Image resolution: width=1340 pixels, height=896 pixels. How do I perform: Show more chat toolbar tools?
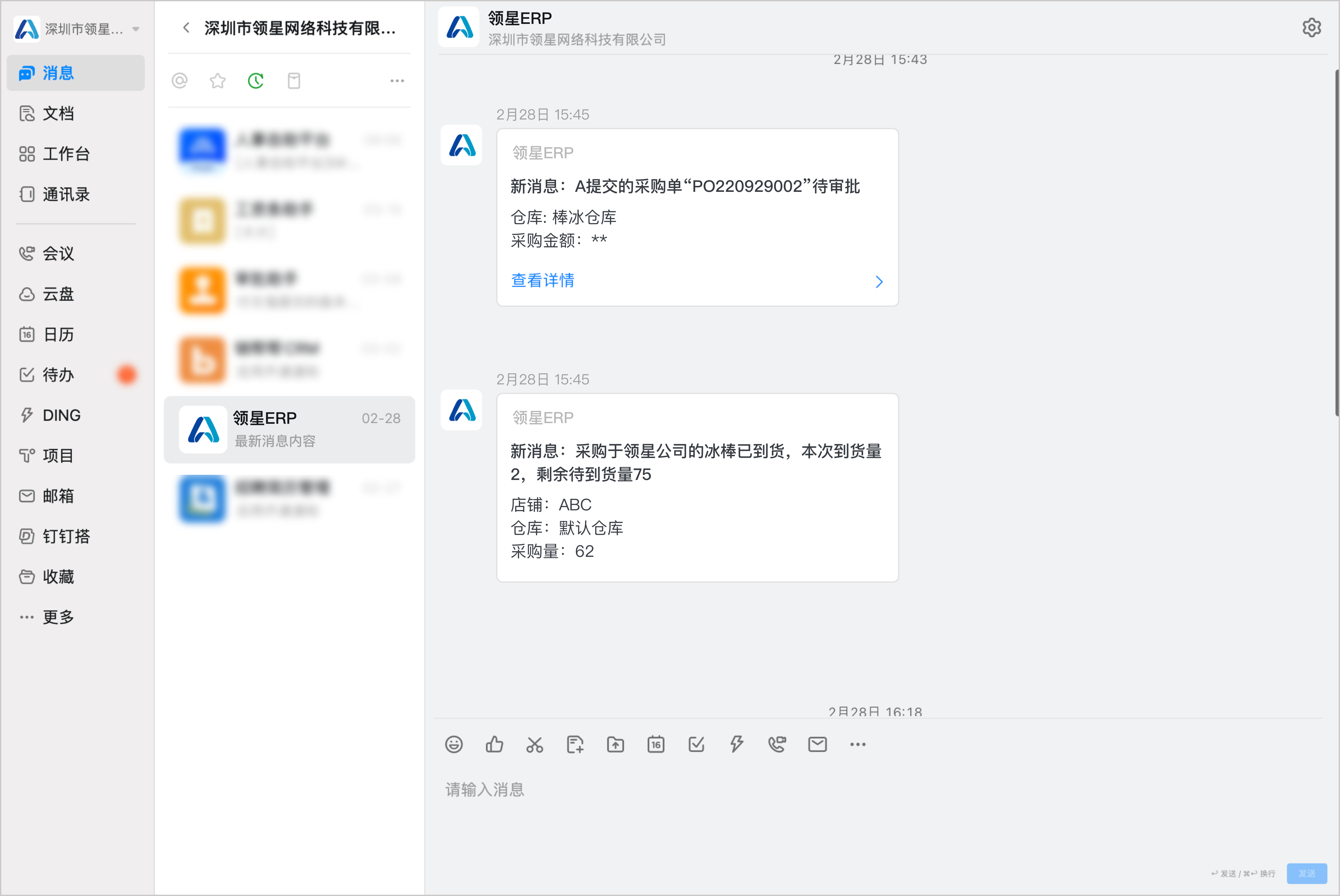pyautogui.click(x=858, y=745)
